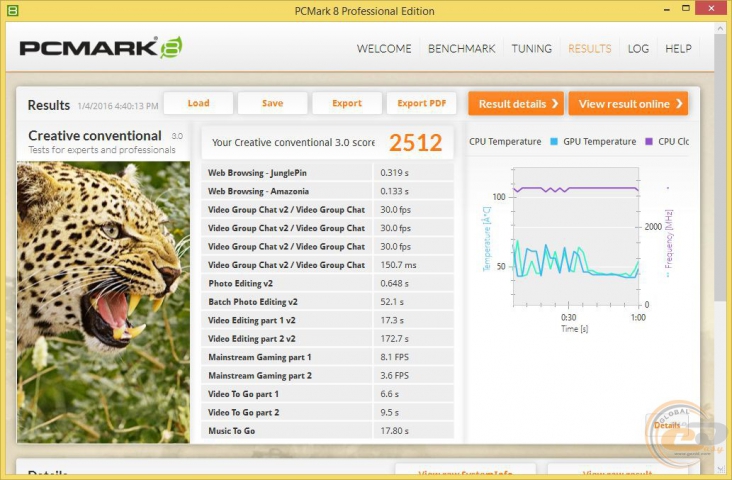
Task: Click the vertical scrollbar up arrow
Action: [x=719, y=28]
